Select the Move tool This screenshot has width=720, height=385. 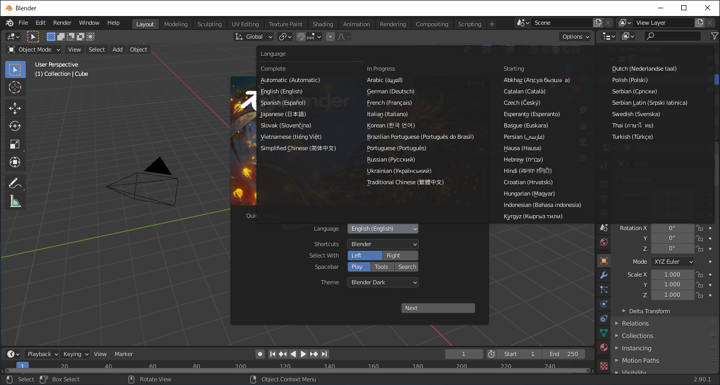point(15,108)
